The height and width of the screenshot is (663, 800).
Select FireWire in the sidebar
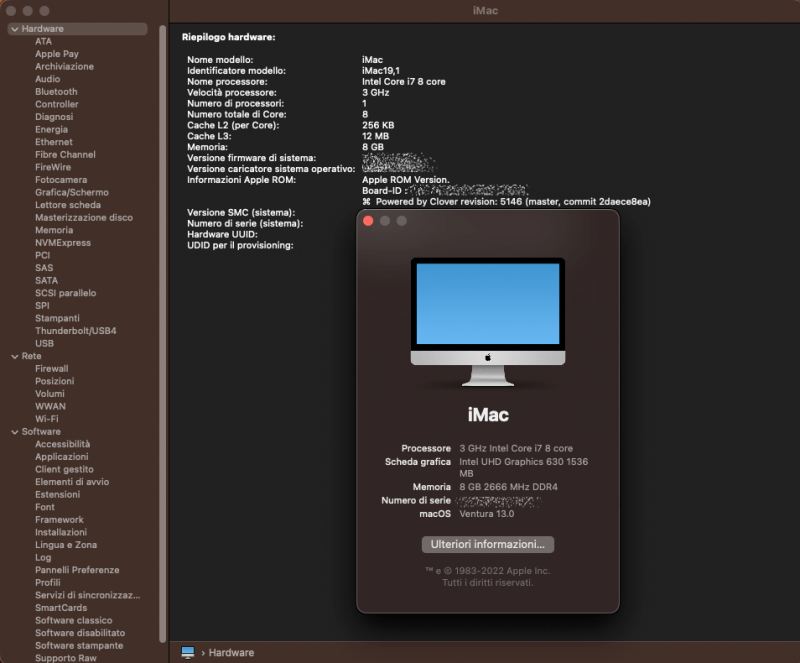[53, 167]
